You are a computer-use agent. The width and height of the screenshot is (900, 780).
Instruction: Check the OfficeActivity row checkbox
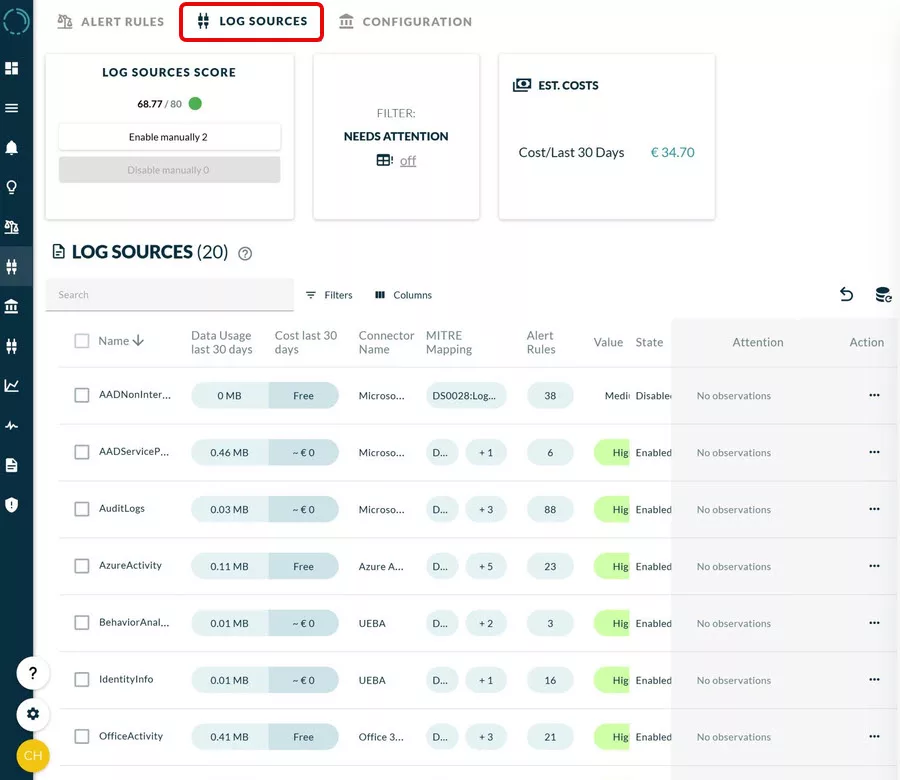pyautogui.click(x=82, y=736)
